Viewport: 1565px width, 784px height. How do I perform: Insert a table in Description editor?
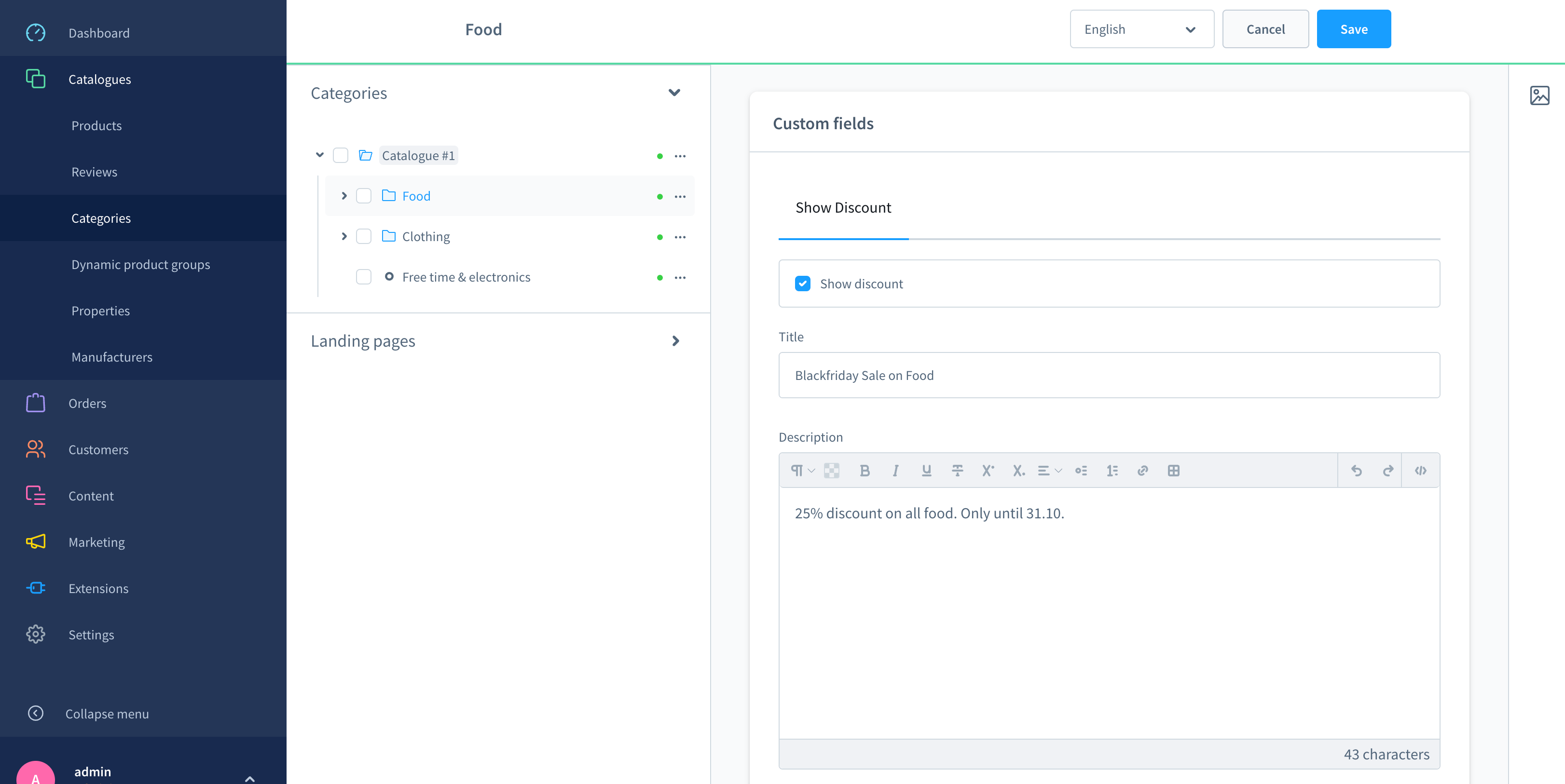(x=1174, y=471)
